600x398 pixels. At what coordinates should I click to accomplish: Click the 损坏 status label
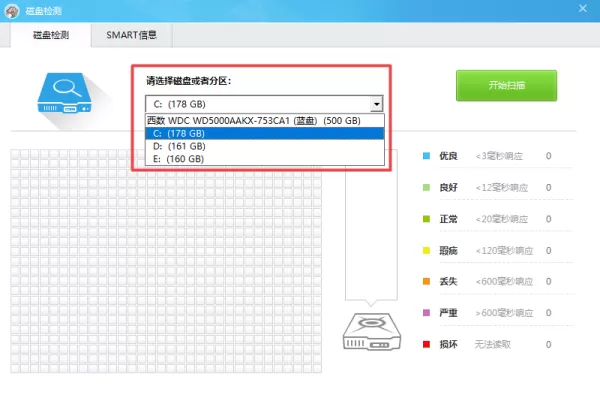click(x=448, y=344)
